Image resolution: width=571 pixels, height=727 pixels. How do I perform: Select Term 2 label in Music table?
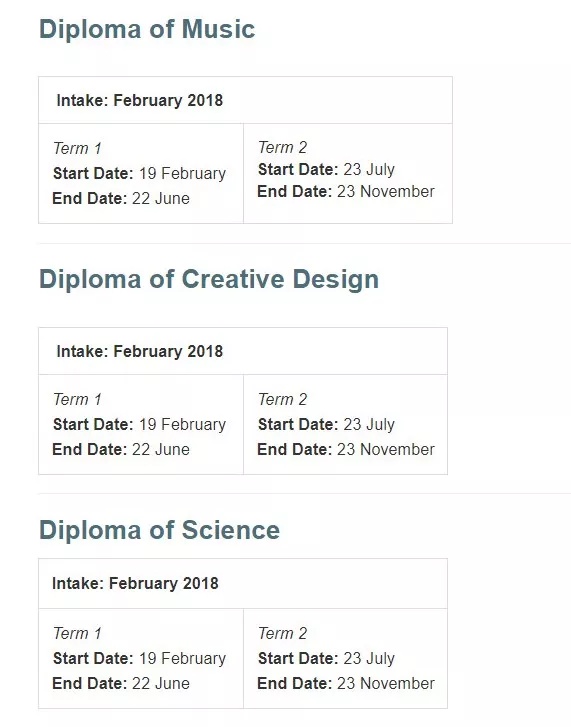tap(282, 147)
